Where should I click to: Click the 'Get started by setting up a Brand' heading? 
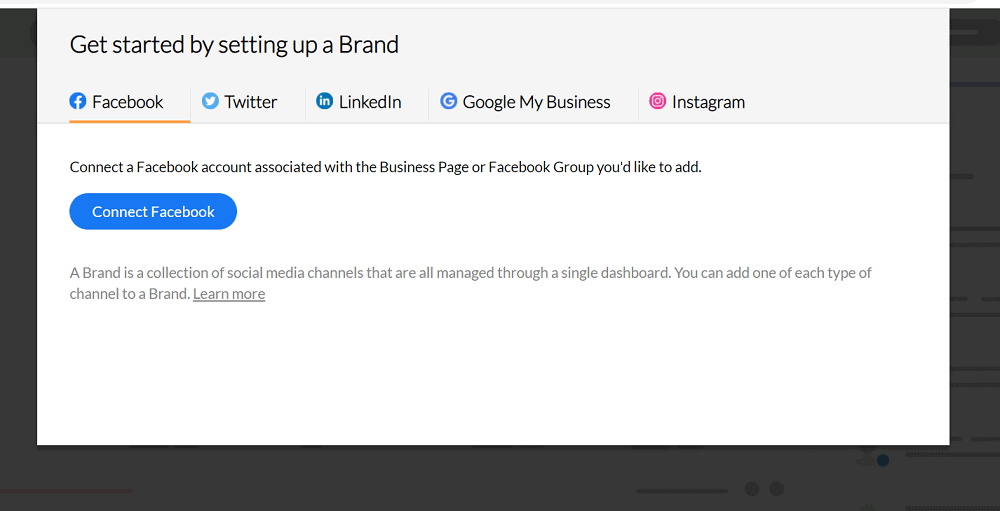[x=234, y=45]
